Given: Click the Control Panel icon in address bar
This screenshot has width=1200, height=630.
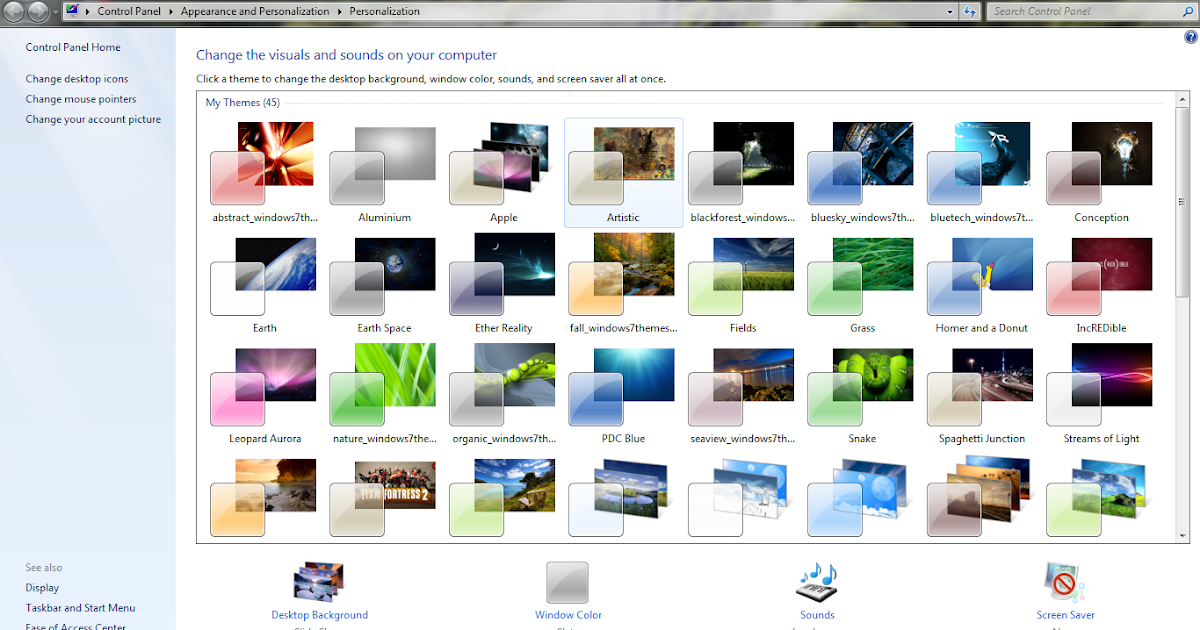Looking at the screenshot, I should pyautogui.click(x=73, y=11).
